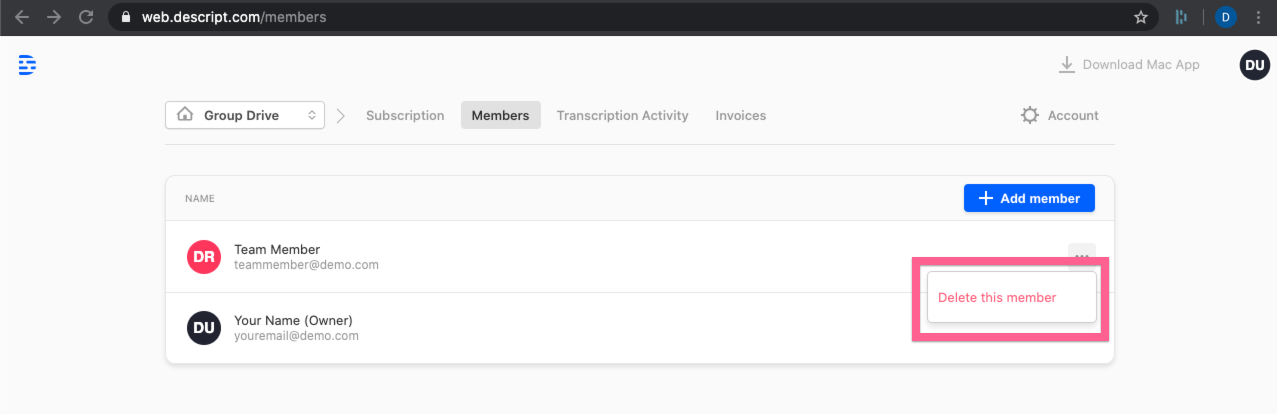Select the Invoices tab
Viewport: 1277px width, 414px height.
tap(741, 115)
